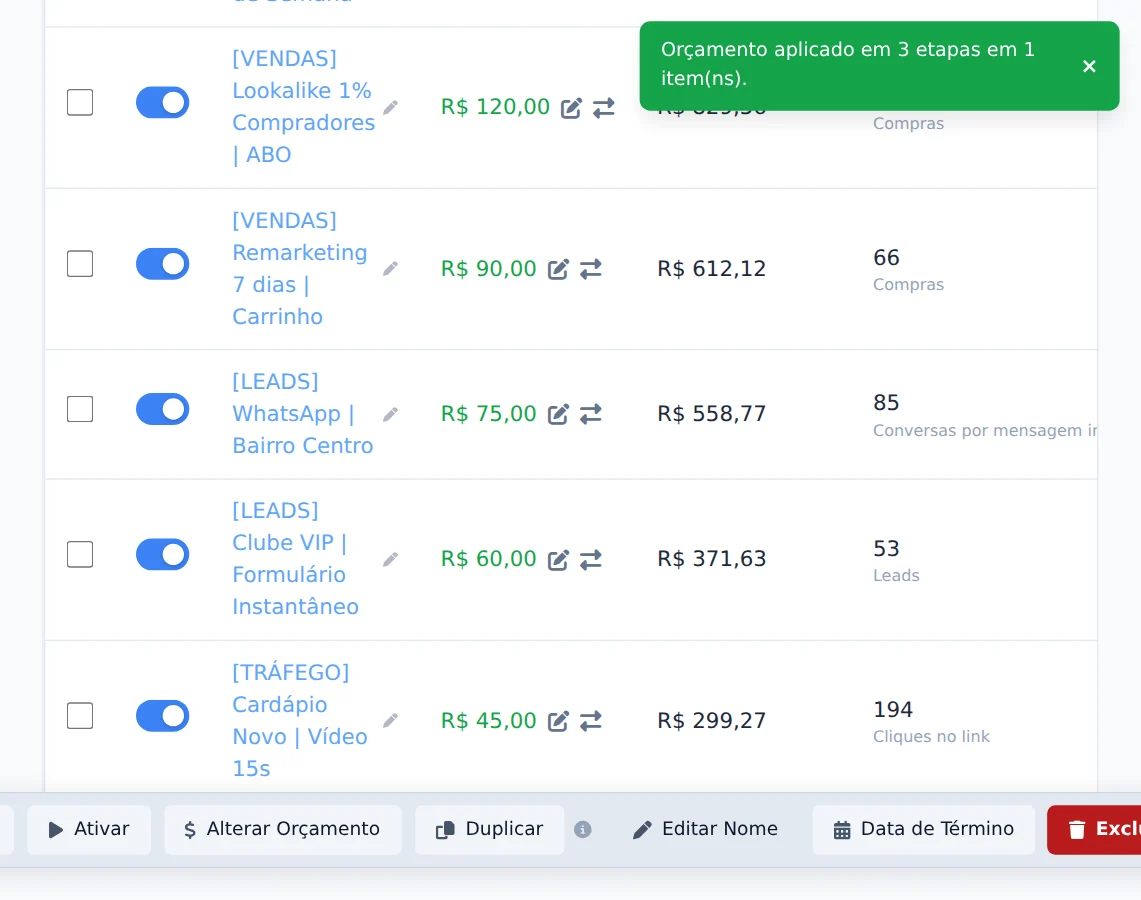This screenshot has height=900, width=1141.
Task: Open Alterar Orçamento action
Action: click(x=282, y=829)
